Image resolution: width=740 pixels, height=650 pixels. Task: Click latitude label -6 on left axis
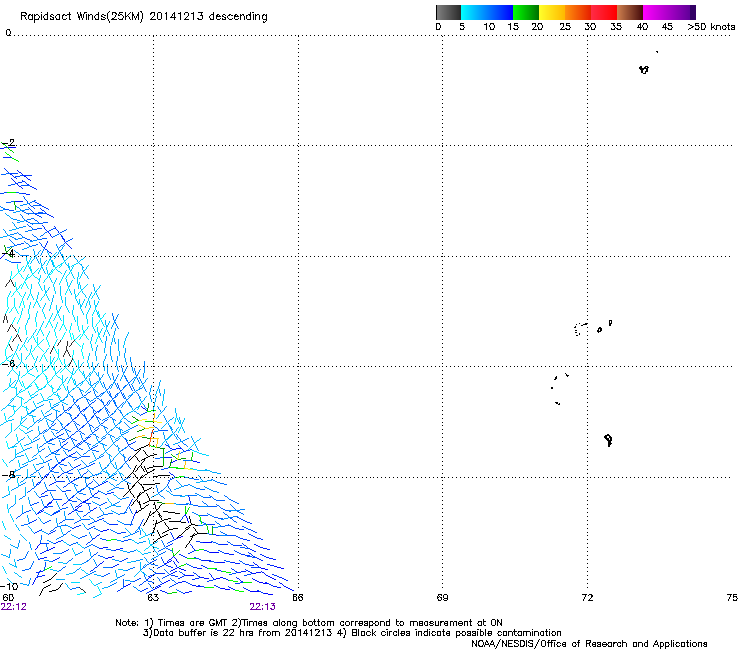coord(8,363)
